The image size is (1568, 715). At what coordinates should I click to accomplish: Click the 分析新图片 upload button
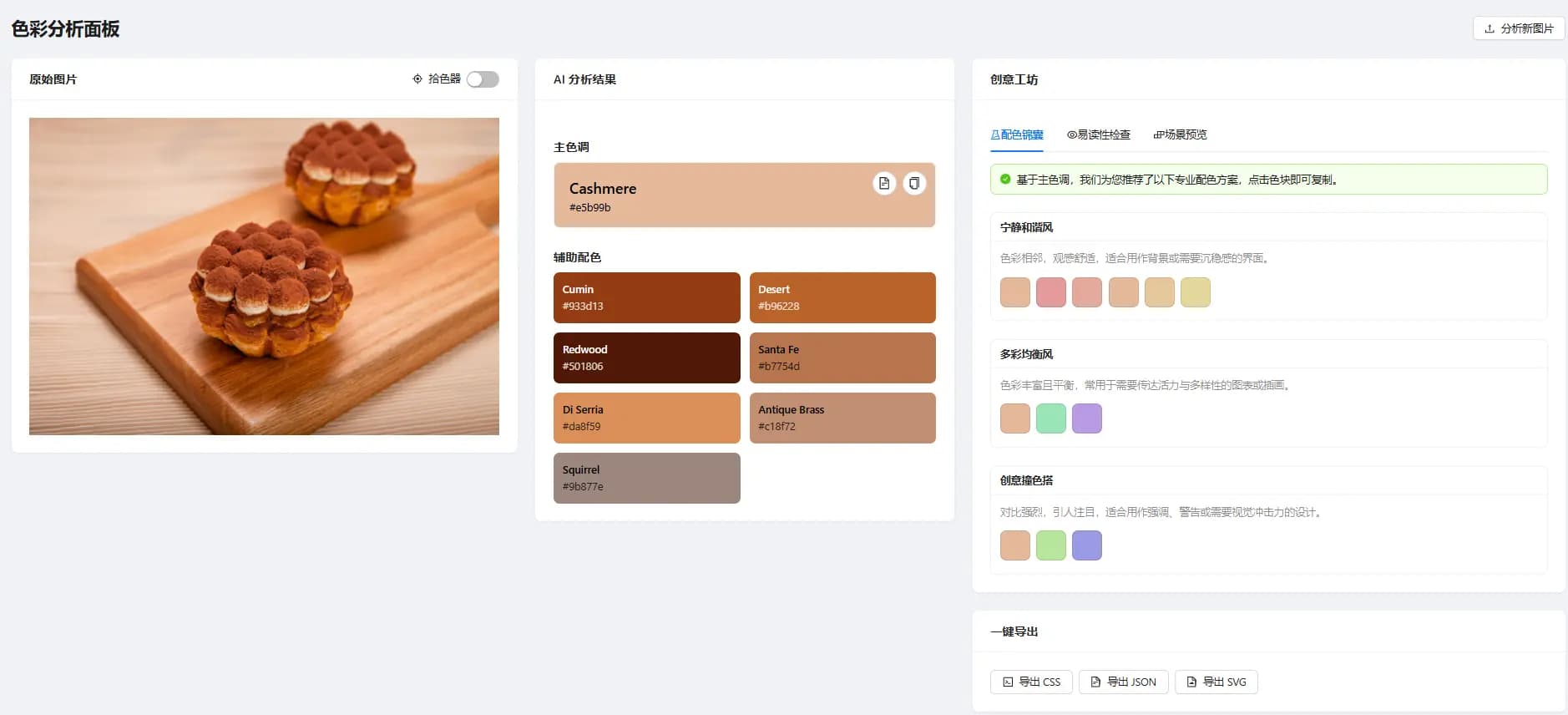[x=1519, y=28]
